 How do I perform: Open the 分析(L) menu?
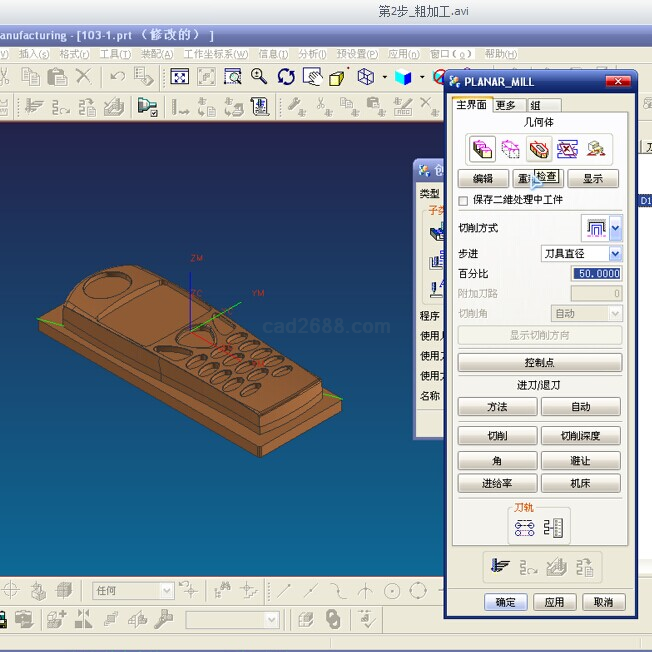pos(312,54)
